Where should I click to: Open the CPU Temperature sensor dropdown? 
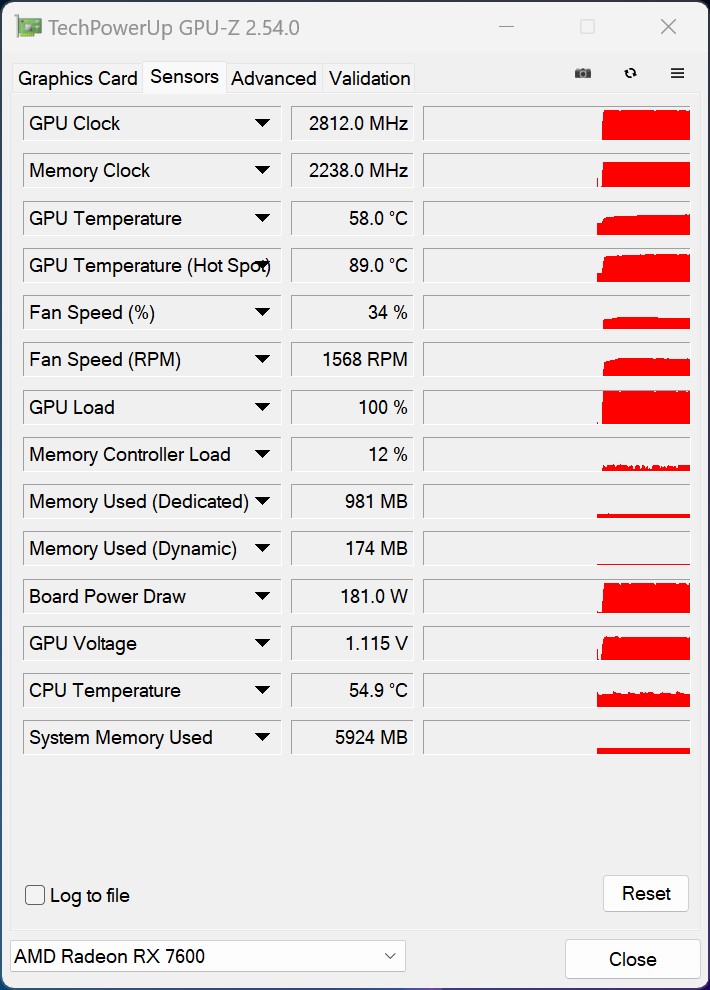click(x=263, y=690)
